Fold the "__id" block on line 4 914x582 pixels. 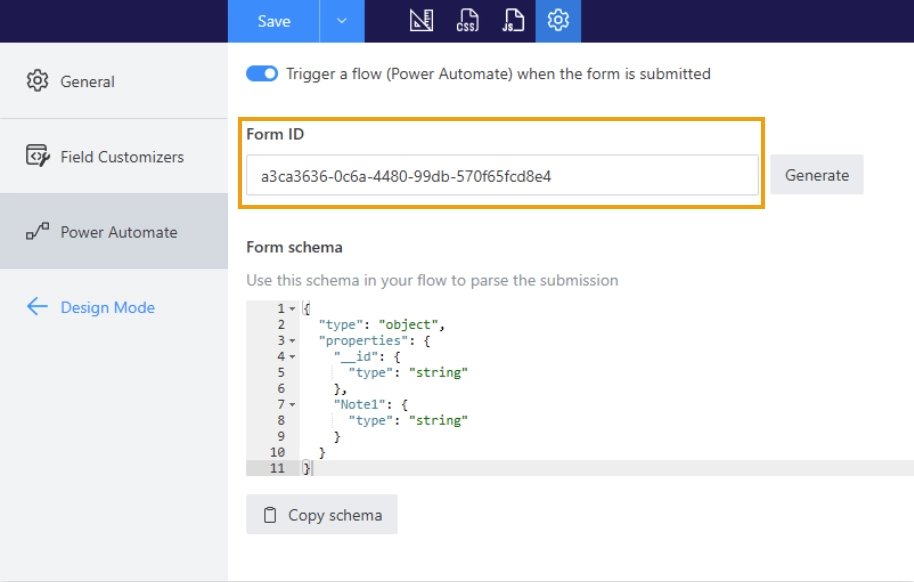(x=292, y=357)
